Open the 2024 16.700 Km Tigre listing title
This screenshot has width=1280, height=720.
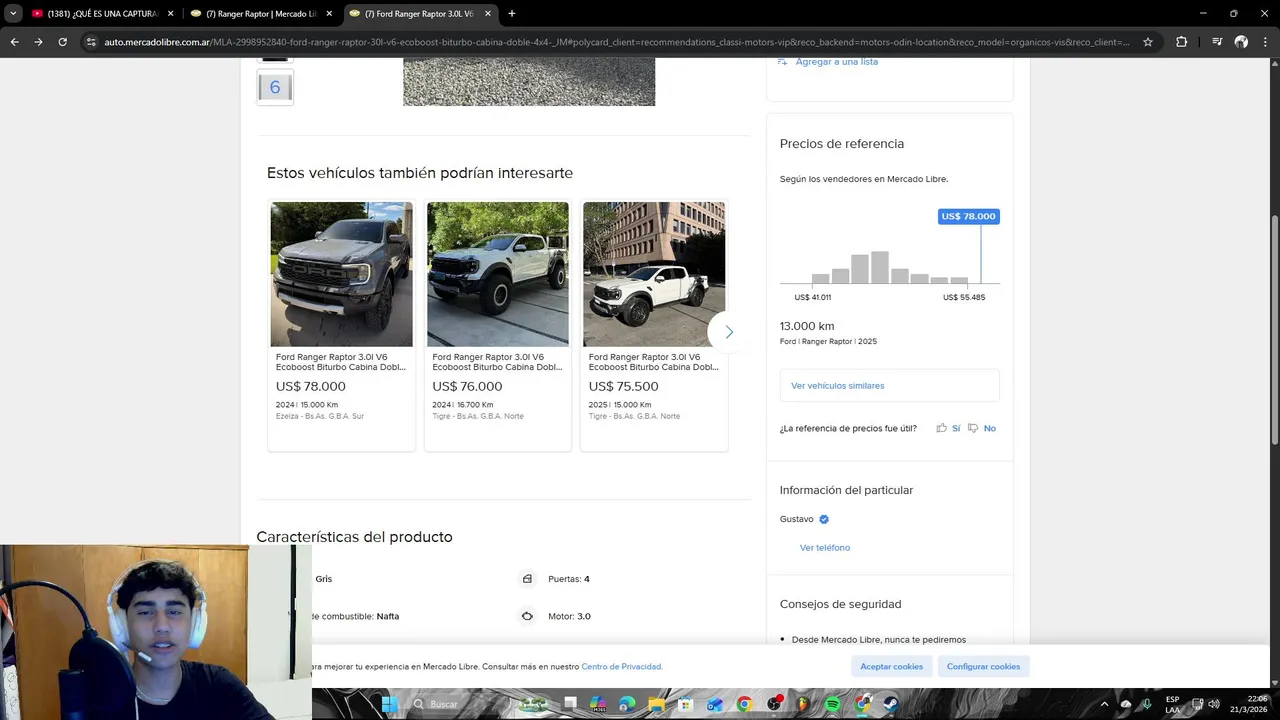497,362
